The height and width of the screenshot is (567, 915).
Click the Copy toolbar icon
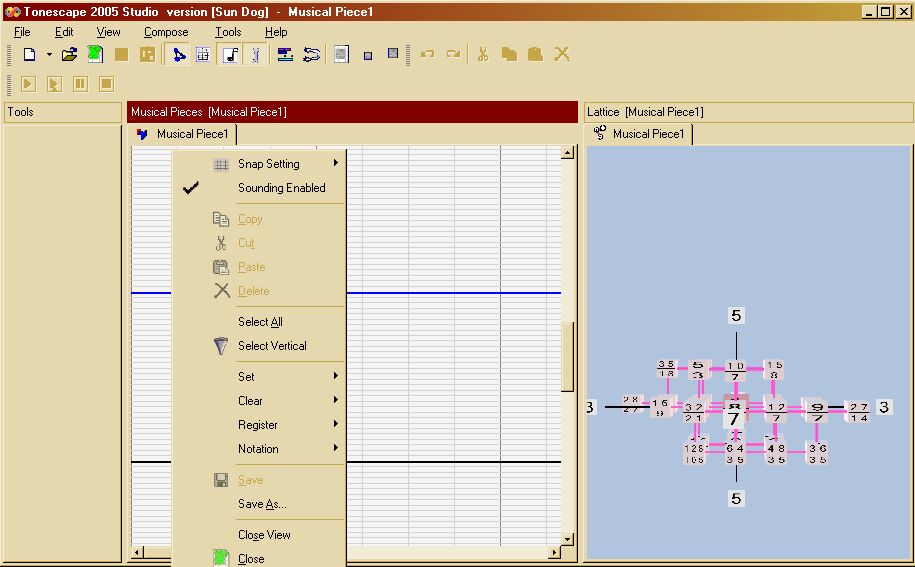(509, 55)
